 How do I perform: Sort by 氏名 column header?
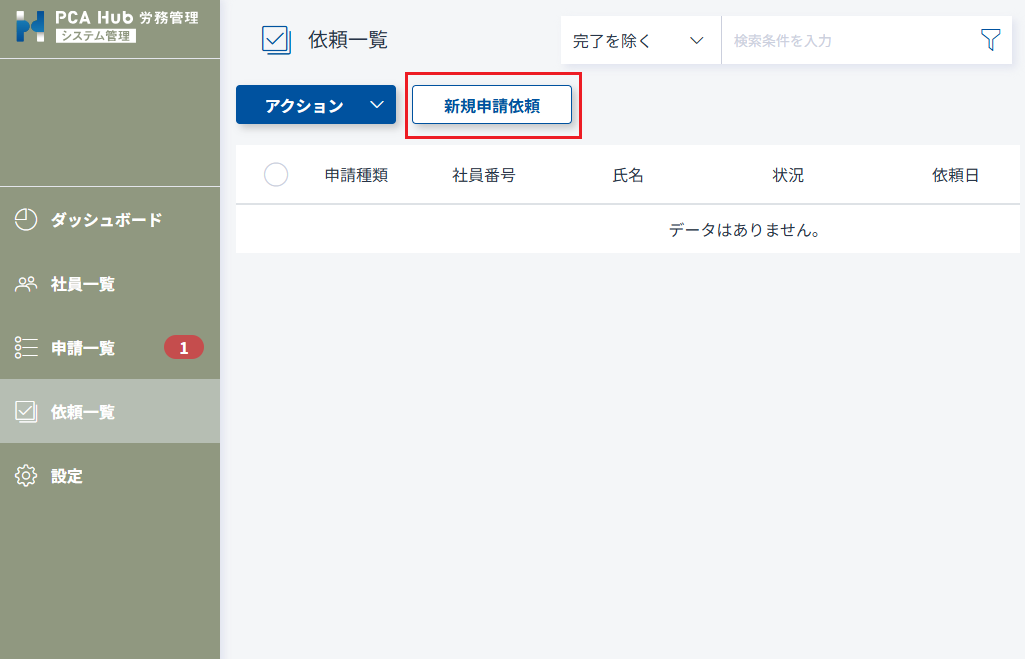pyautogui.click(x=628, y=175)
